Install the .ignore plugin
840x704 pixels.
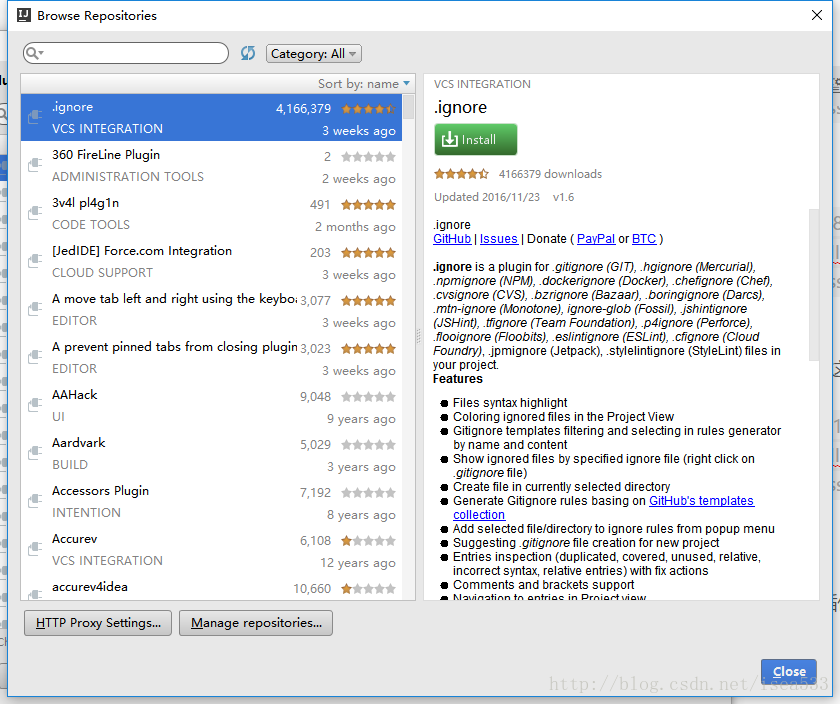pyautogui.click(x=476, y=139)
